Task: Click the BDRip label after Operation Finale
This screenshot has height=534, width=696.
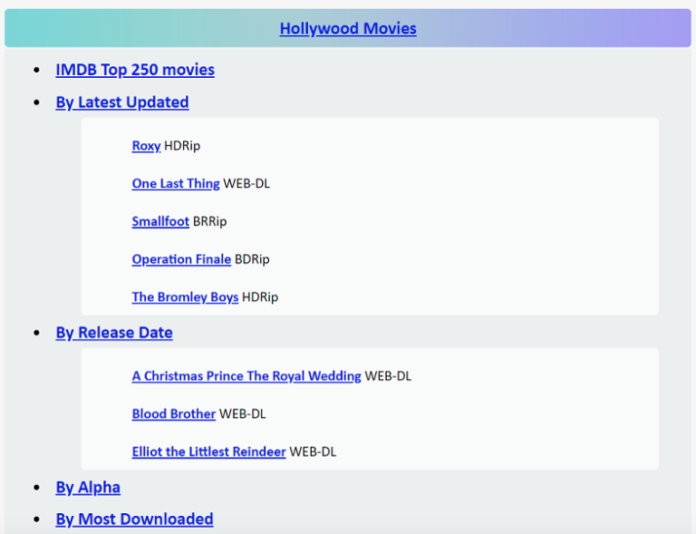Action: [x=252, y=259]
